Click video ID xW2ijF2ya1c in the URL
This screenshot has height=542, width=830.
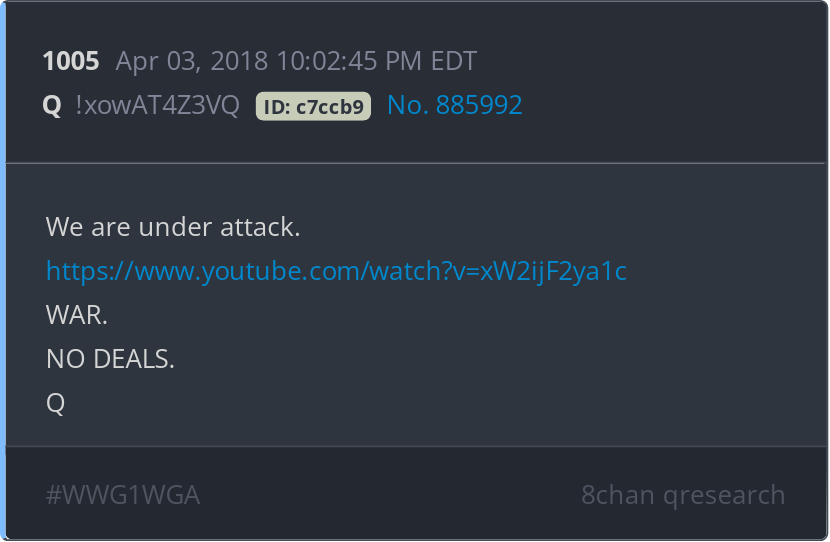pos(553,272)
